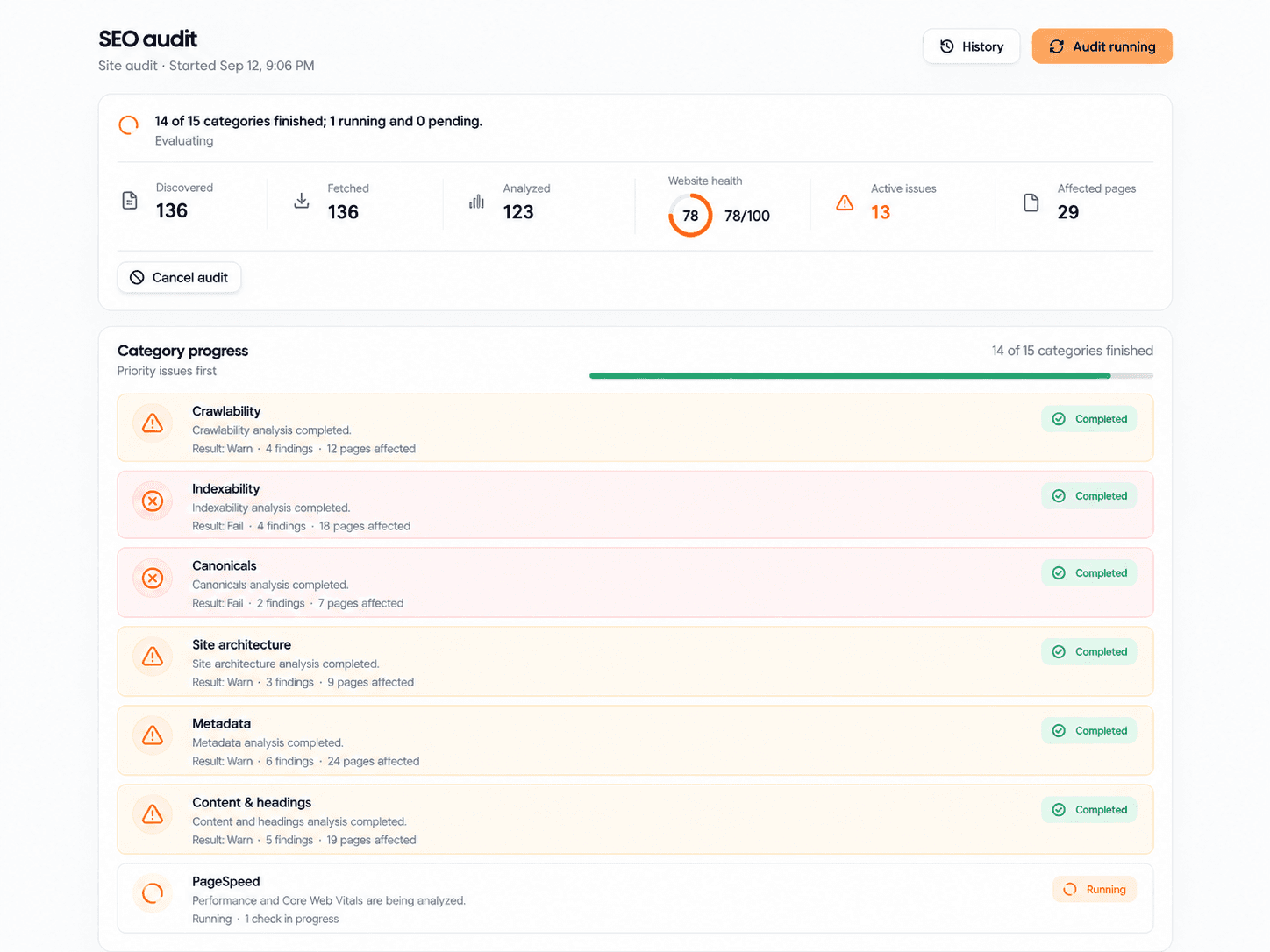Open the Canonicals category title
The height and width of the screenshot is (952, 1270).
coord(225,566)
